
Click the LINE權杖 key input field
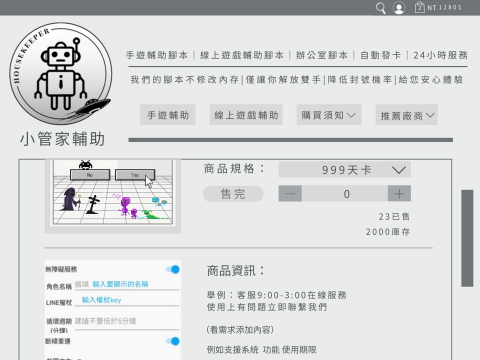click(x=127, y=300)
